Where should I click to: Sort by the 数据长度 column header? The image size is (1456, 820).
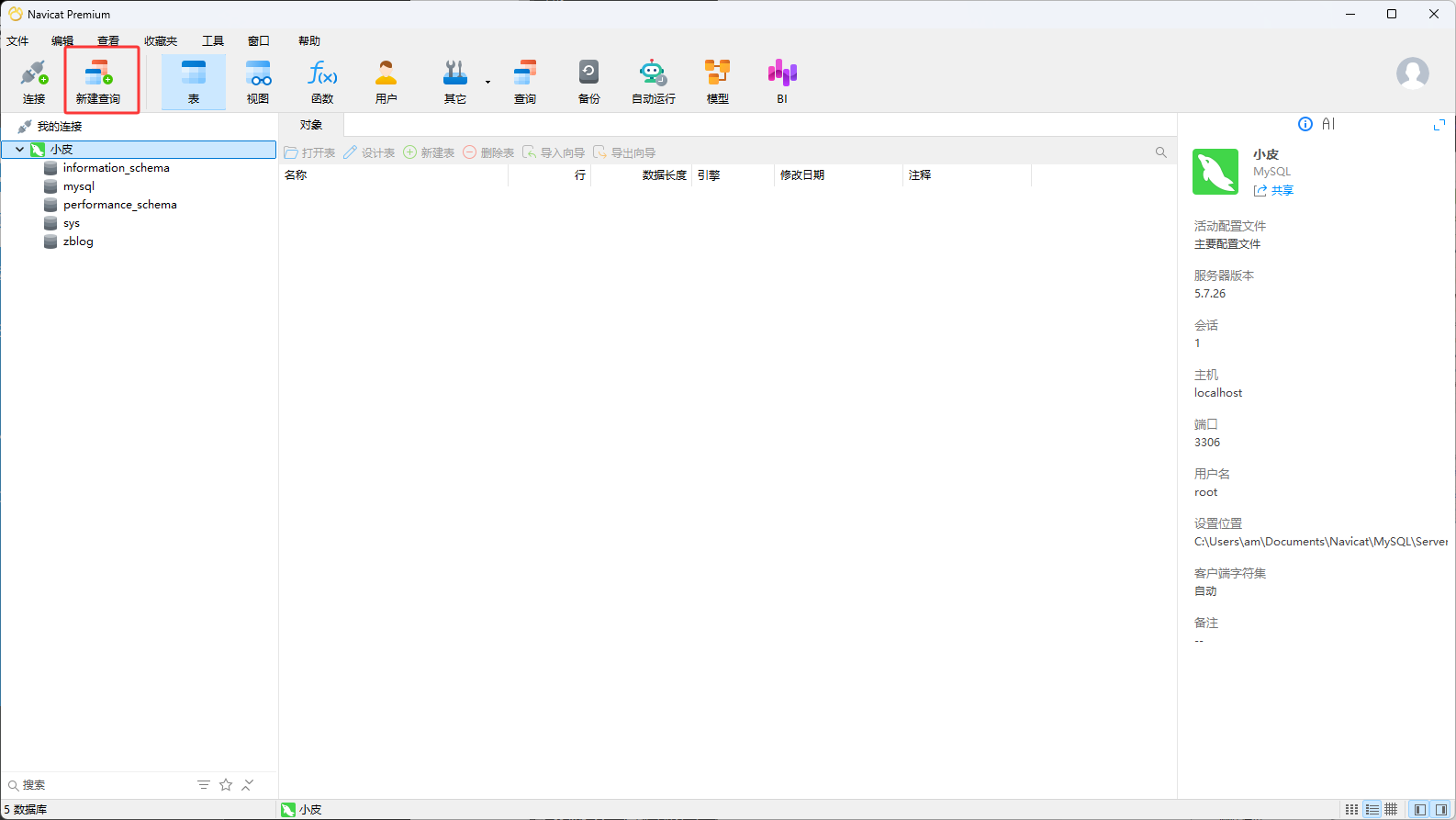pyautogui.click(x=642, y=175)
